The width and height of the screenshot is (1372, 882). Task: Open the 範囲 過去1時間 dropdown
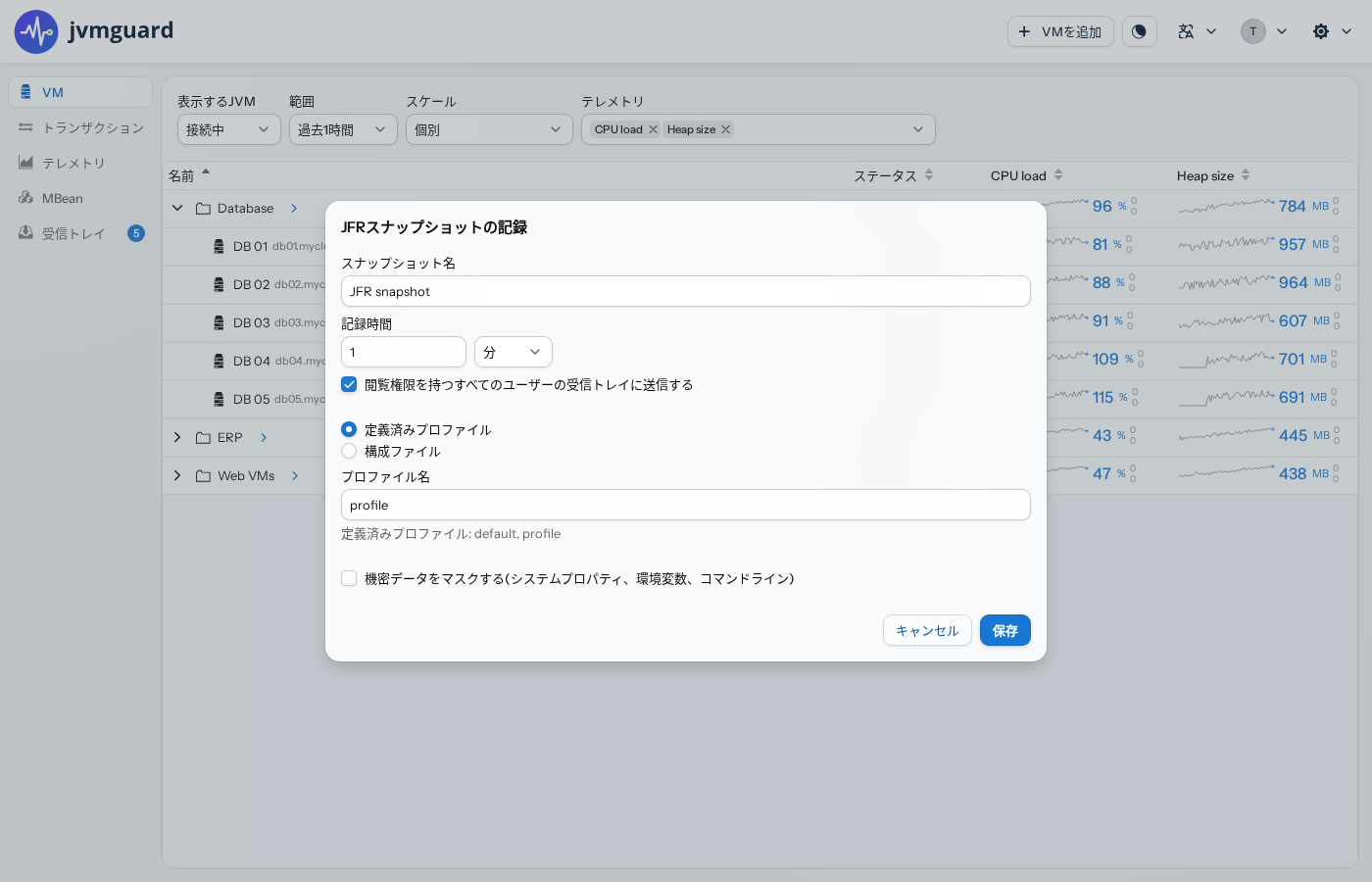(343, 129)
